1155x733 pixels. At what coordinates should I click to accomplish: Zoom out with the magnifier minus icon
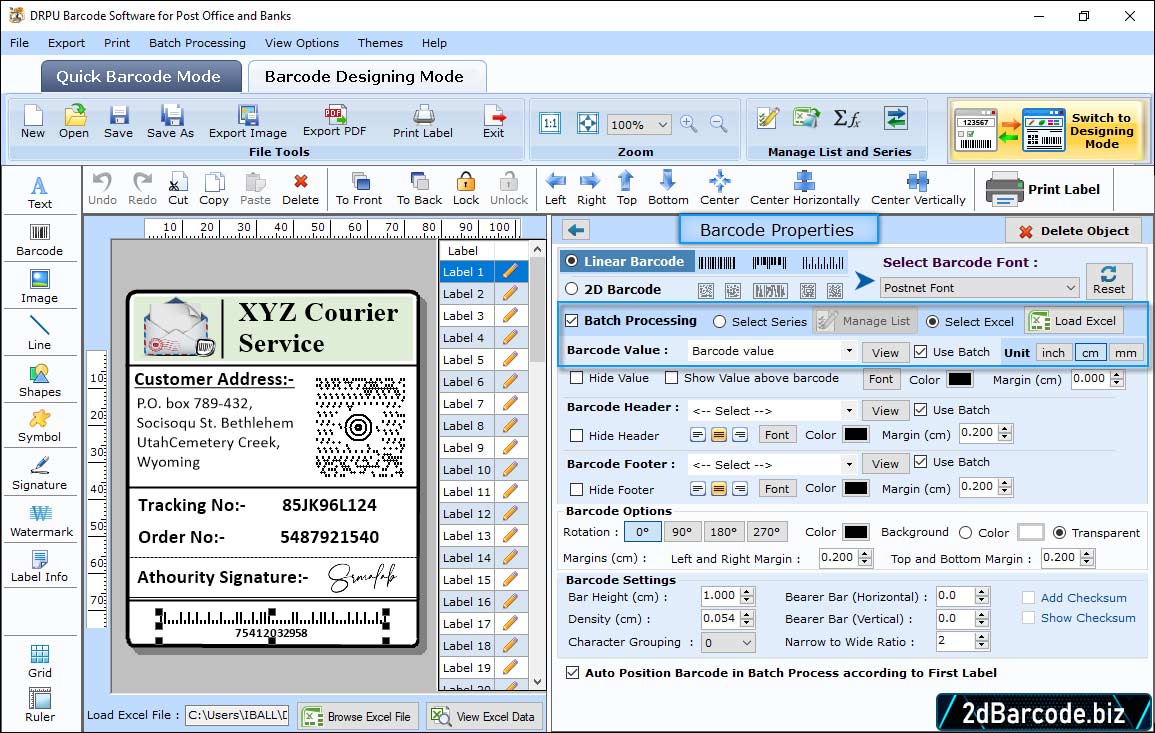click(x=718, y=124)
